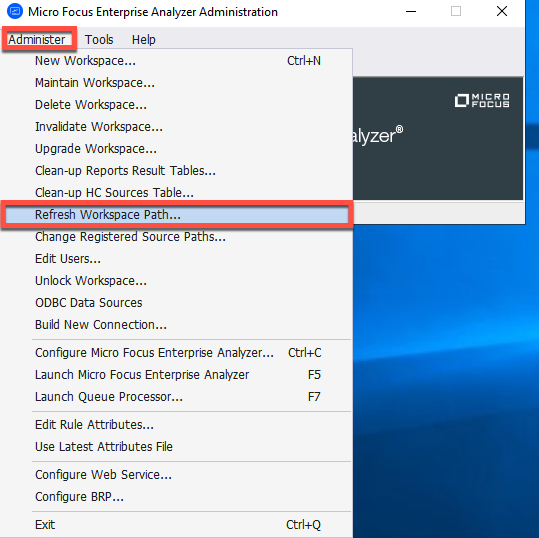The image size is (539, 538).
Task: Close the Administration window
Action: click(502, 11)
